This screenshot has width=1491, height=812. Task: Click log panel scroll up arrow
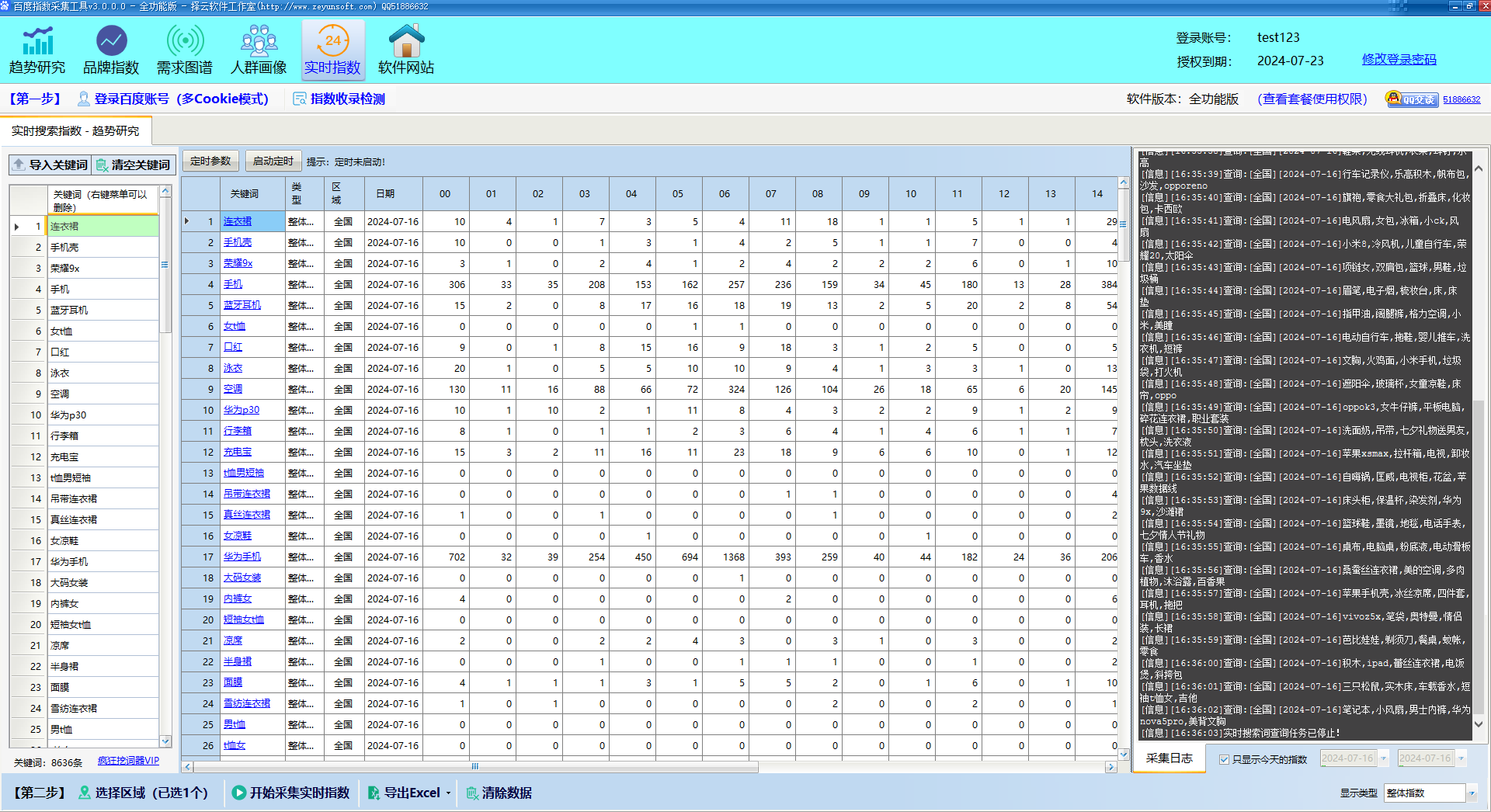pyautogui.click(x=1479, y=168)
